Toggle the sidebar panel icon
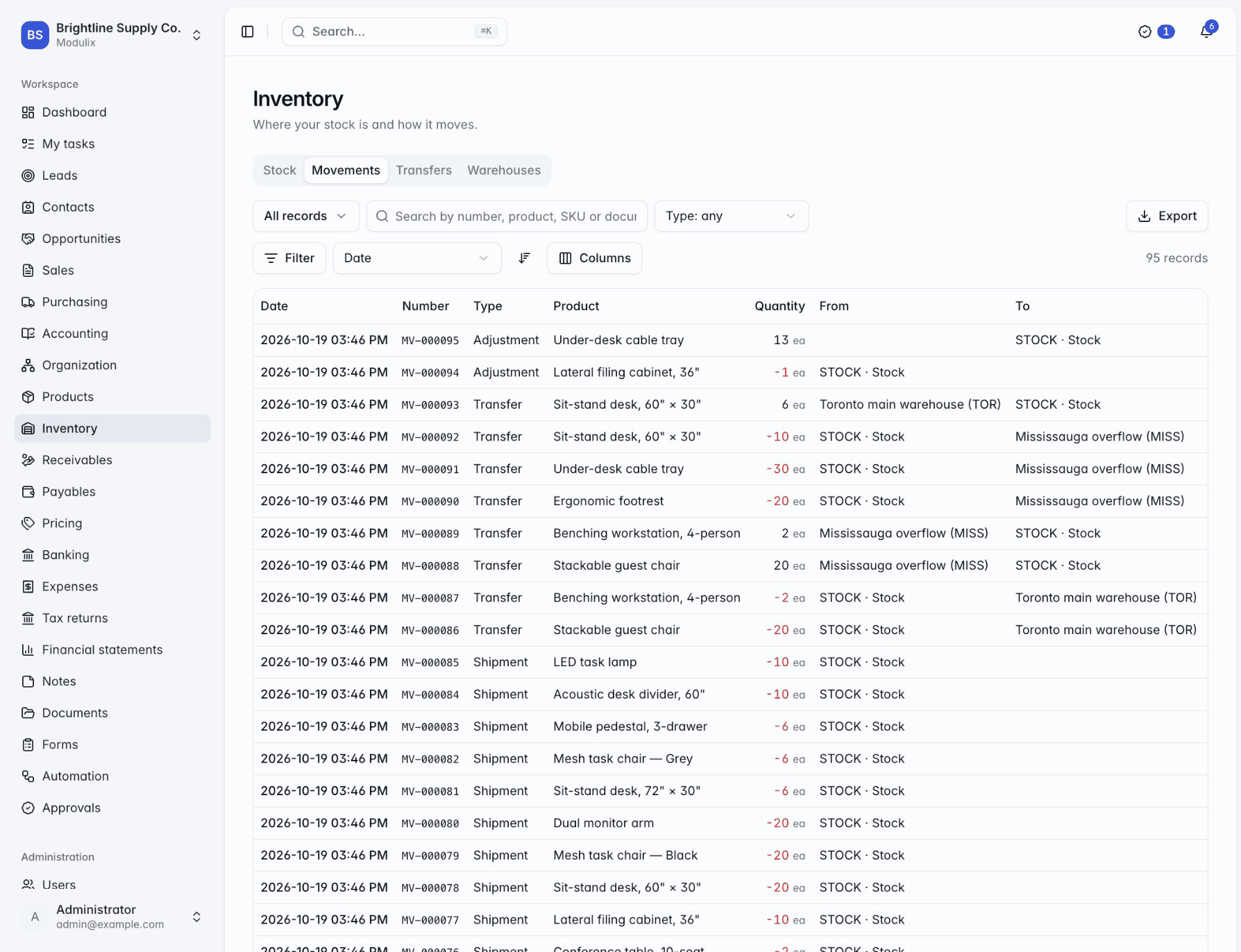The width and height of the screenshot is (1241, 952). [248, 32]
